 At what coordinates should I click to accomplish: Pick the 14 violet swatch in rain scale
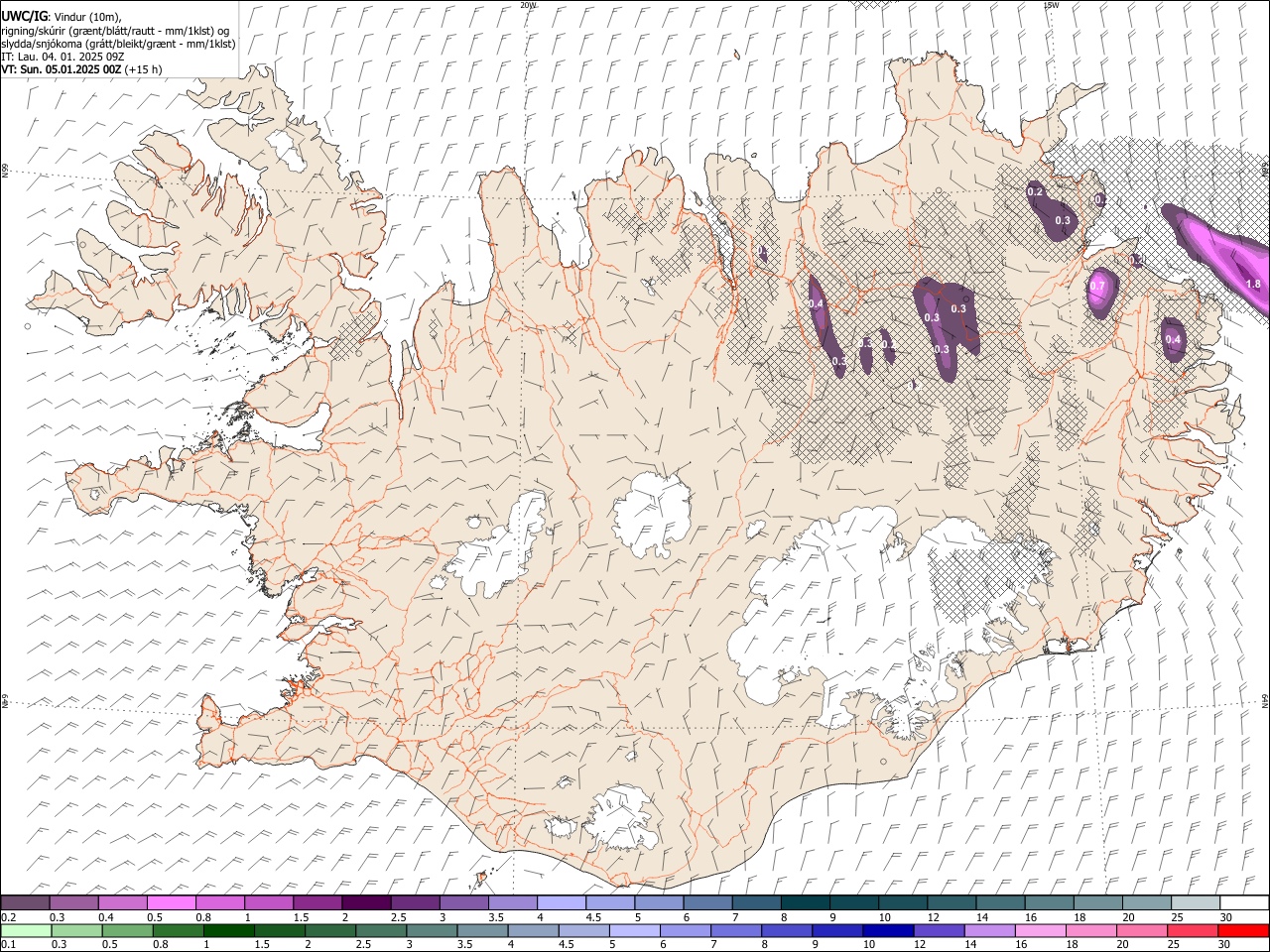coord(990,930)
